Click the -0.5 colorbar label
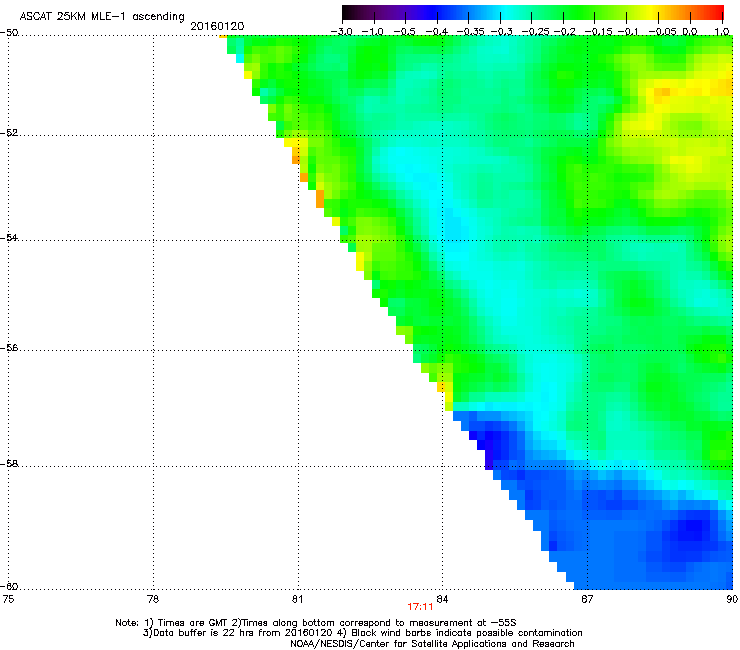The height and width of the screenshot is (650, 740). 404,32
